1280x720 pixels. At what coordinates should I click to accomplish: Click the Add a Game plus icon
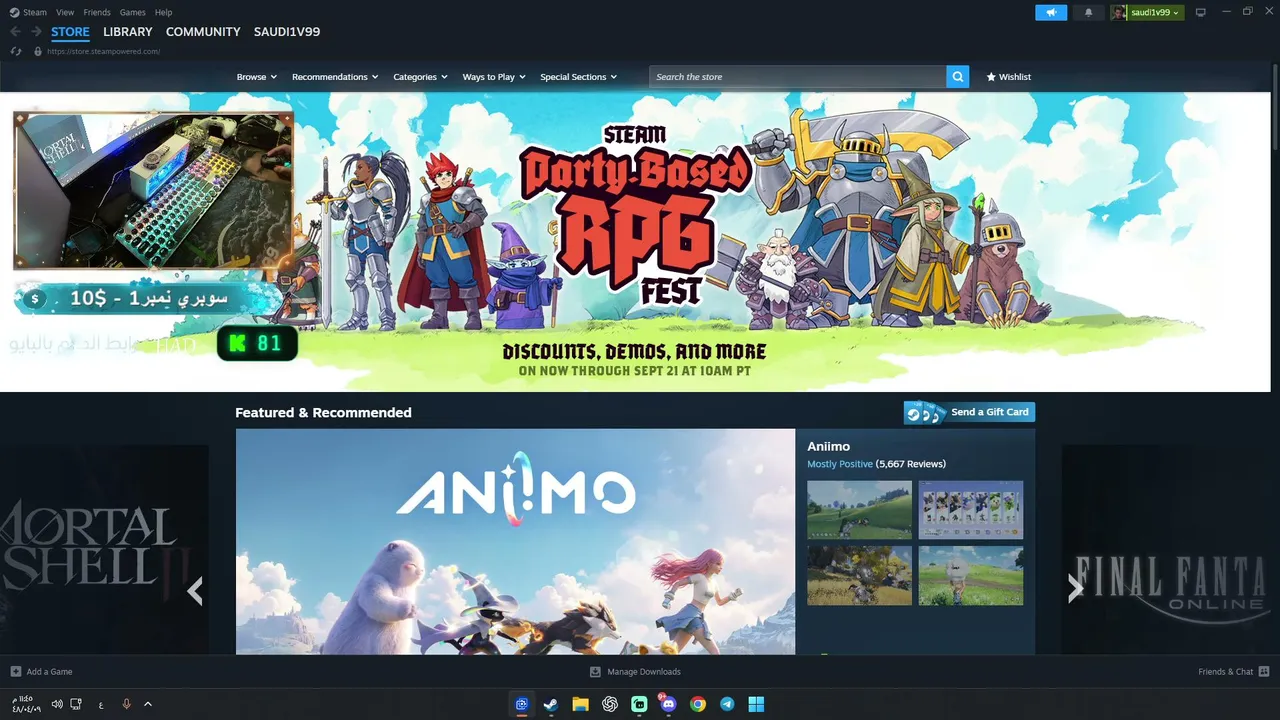point(15,671)
